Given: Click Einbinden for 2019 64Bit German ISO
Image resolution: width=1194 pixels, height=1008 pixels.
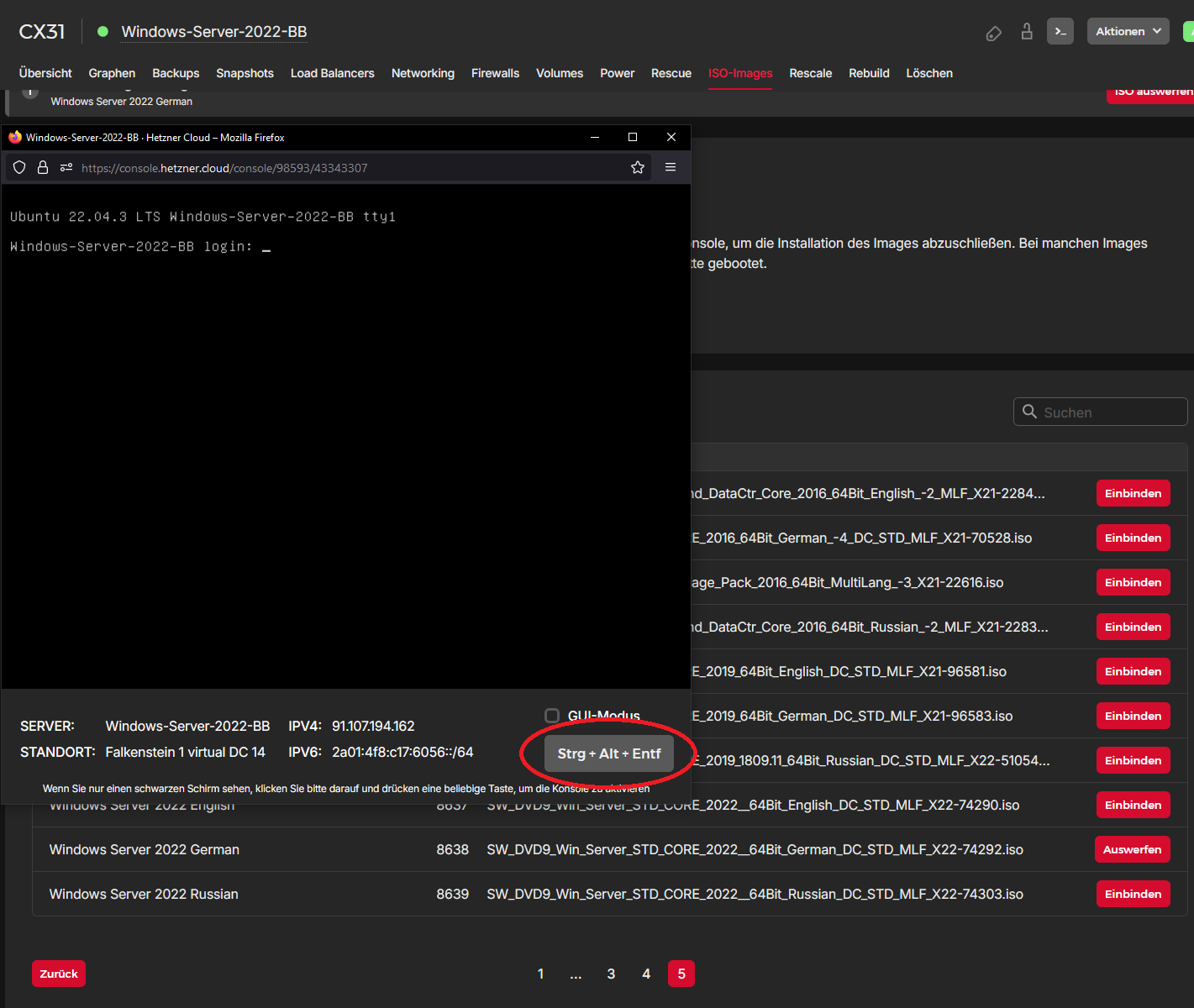Looking at the screenshot, I should 1133,716.
